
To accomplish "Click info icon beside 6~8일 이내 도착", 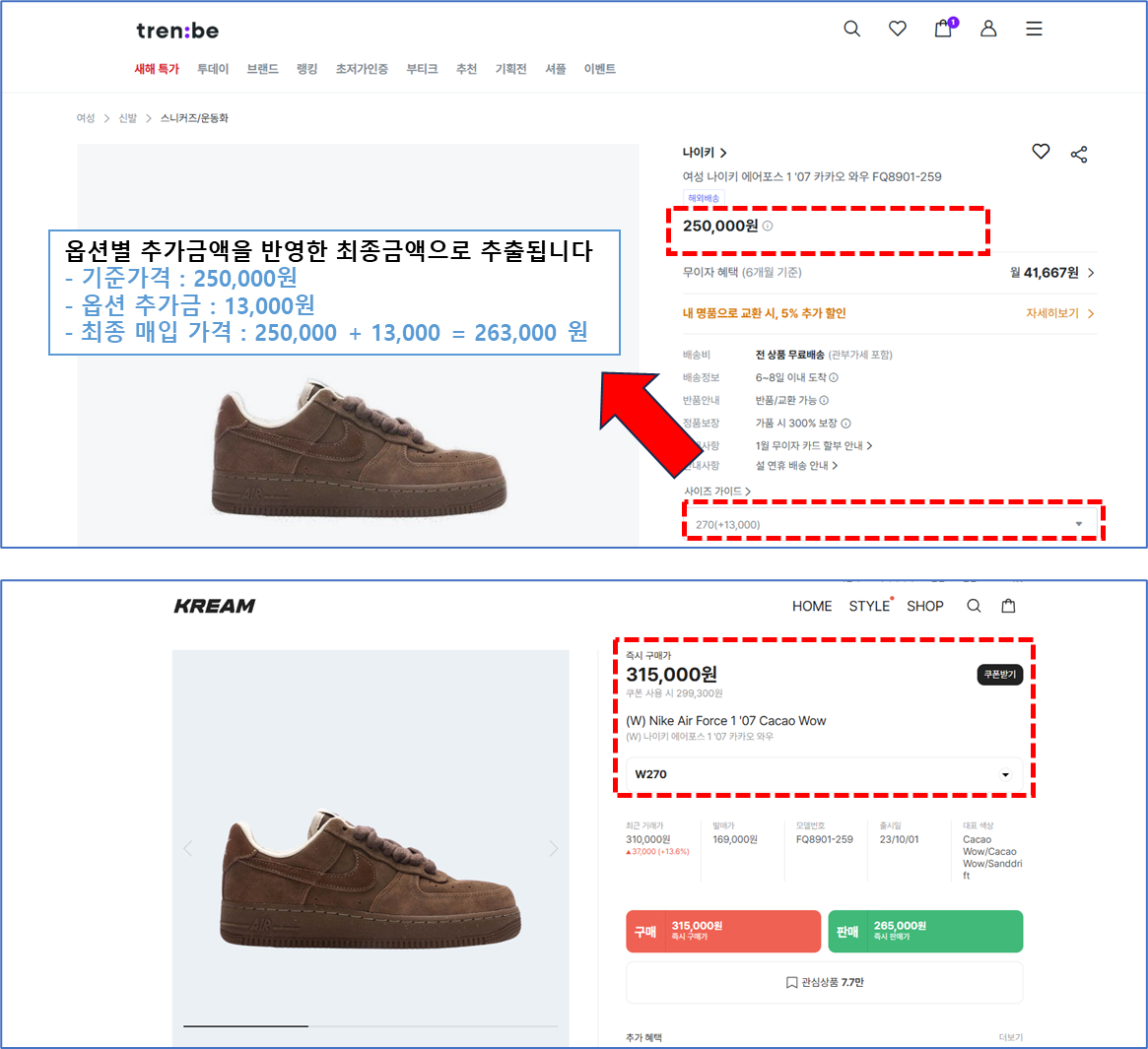I will pos(834,377).
